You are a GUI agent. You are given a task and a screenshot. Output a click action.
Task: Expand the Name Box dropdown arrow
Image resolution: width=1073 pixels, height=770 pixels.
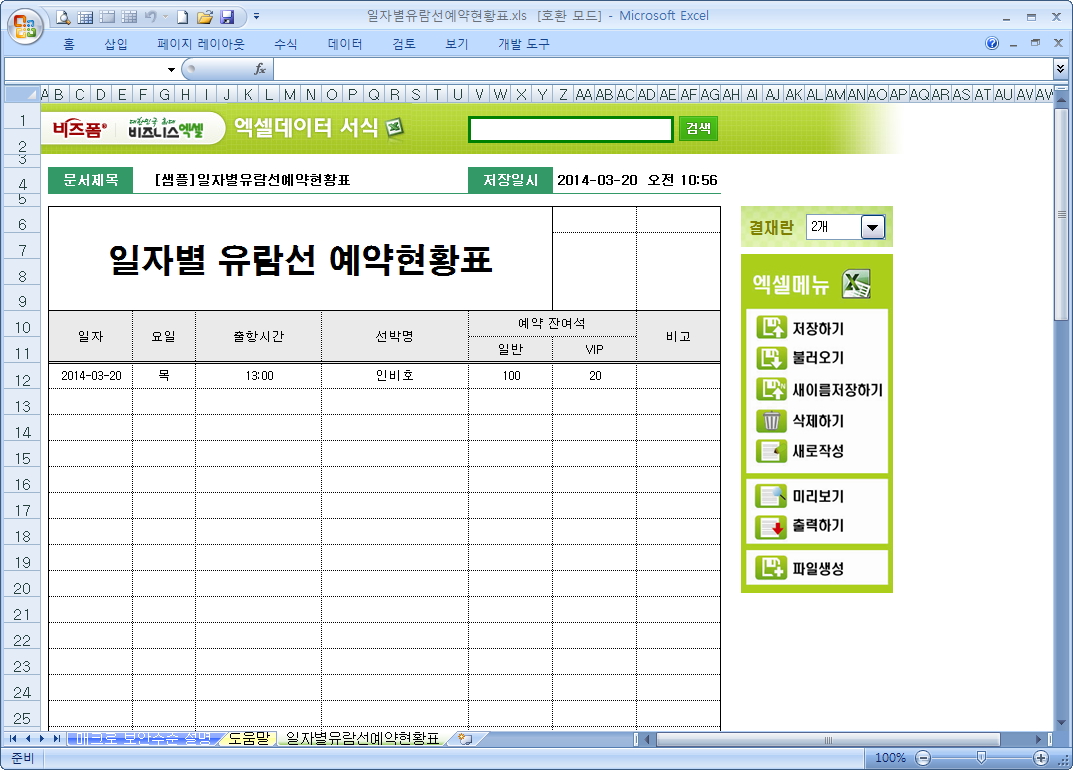(x=171, y=69)
